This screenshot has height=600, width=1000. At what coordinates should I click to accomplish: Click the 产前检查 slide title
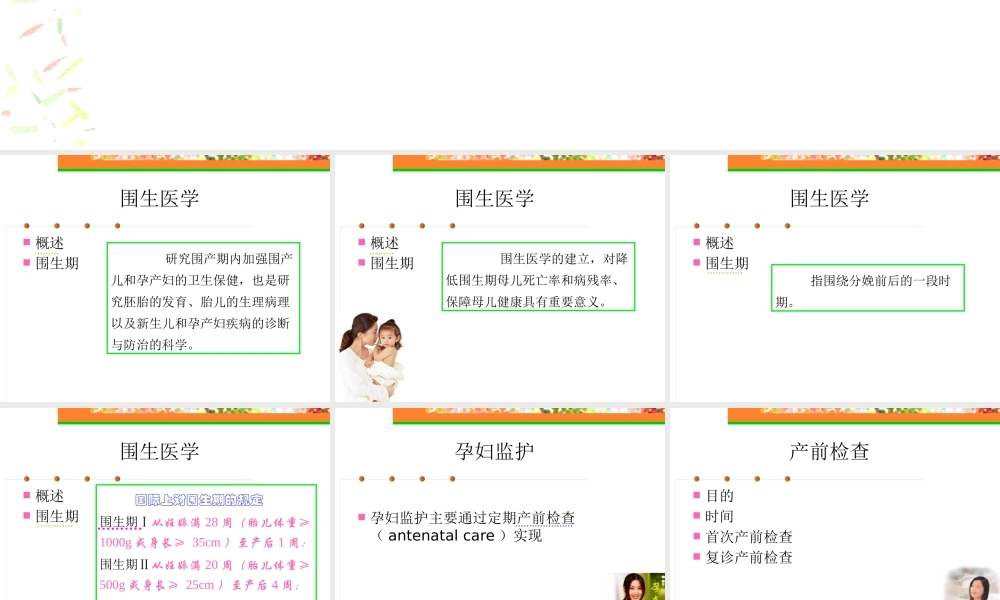(829, 451)
